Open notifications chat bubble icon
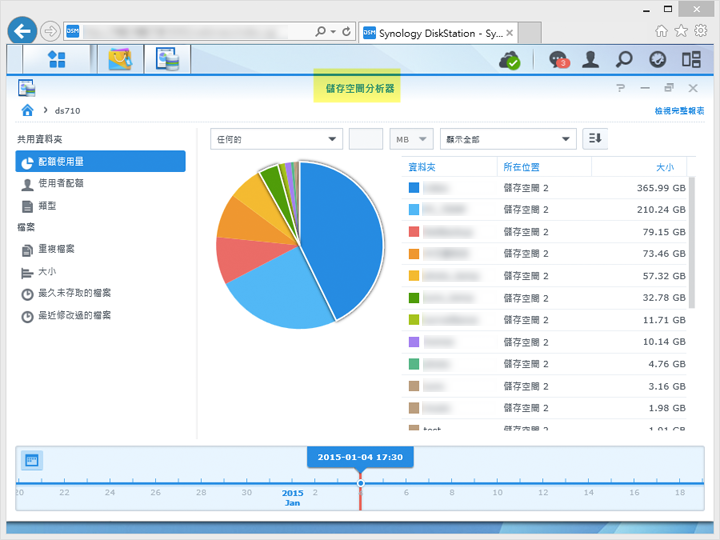This screenshot has height=540, width=720. coord(559,60)
